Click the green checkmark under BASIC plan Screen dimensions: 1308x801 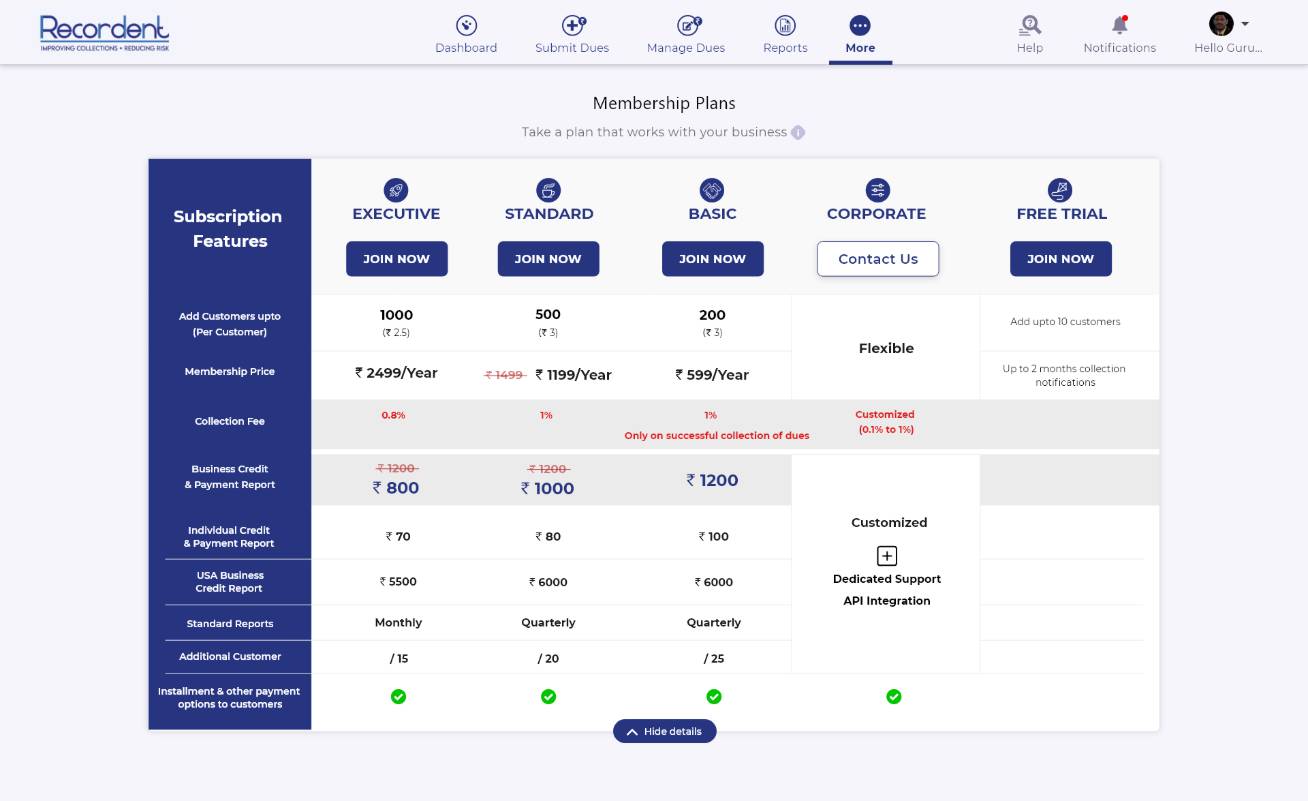pos(713,696)
